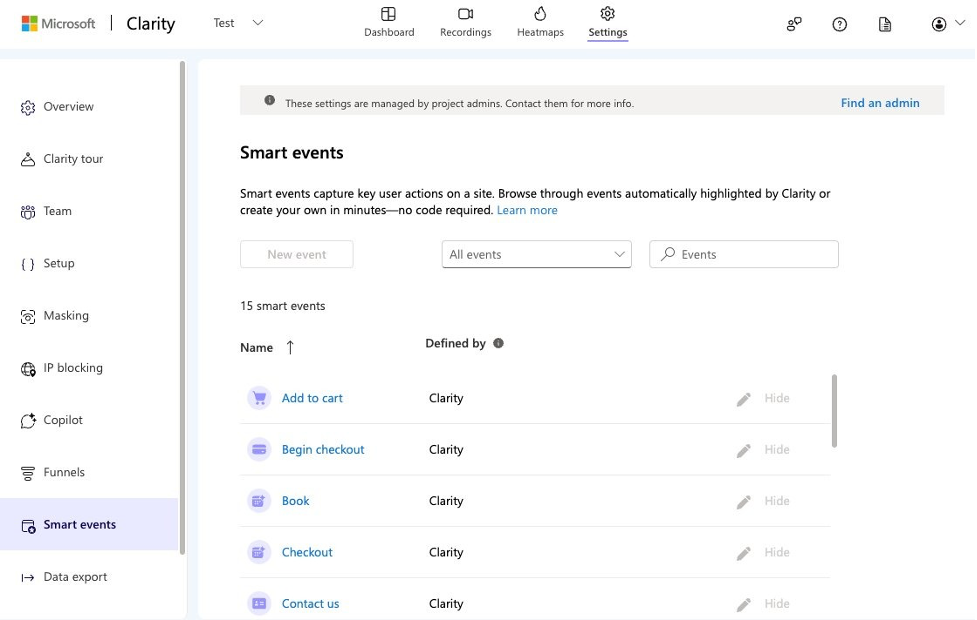Click the pencil edit icon for Add to cart

pos(743,399)
